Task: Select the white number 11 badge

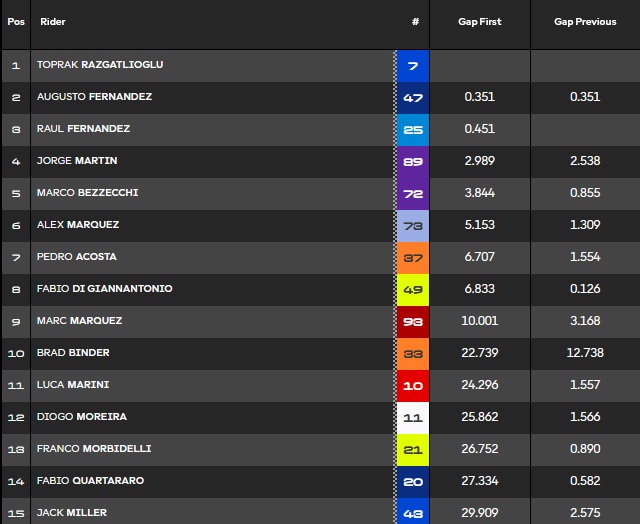Action: tap(413, 418)
